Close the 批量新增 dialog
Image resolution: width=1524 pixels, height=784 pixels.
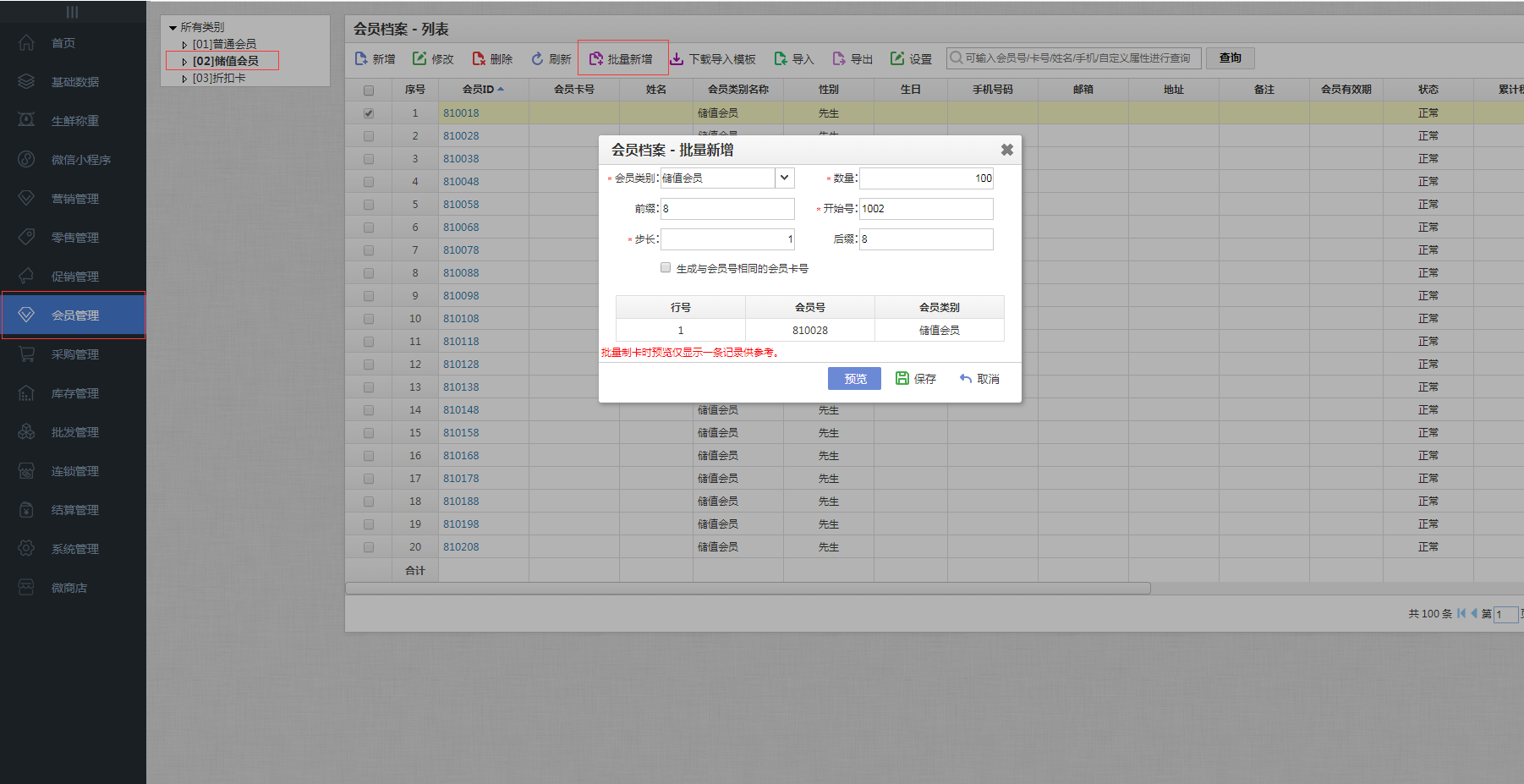tap(1006, 150)
